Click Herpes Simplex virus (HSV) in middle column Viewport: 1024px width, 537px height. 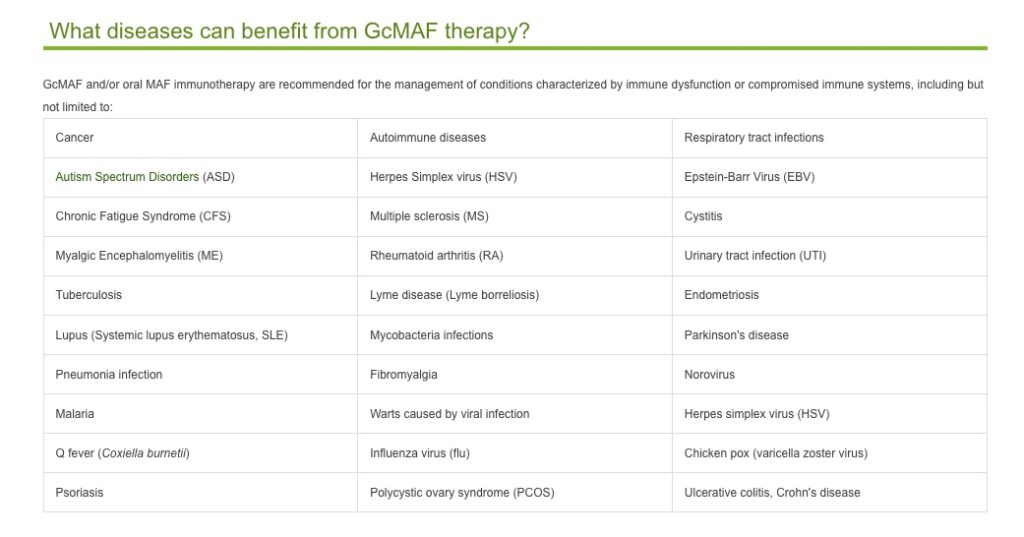click(x=515, y=177)
